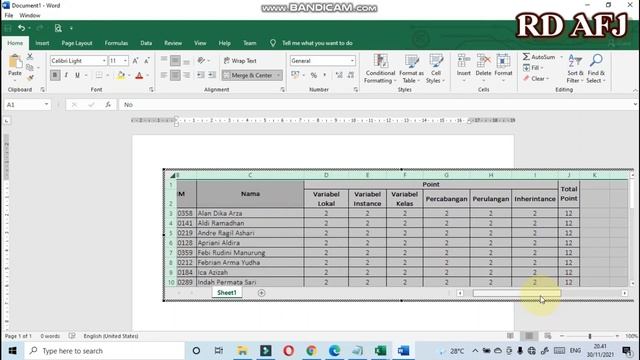Open the Borders dropdown arrow
This screenshot has height=360, width=640.
pos(107,75)
